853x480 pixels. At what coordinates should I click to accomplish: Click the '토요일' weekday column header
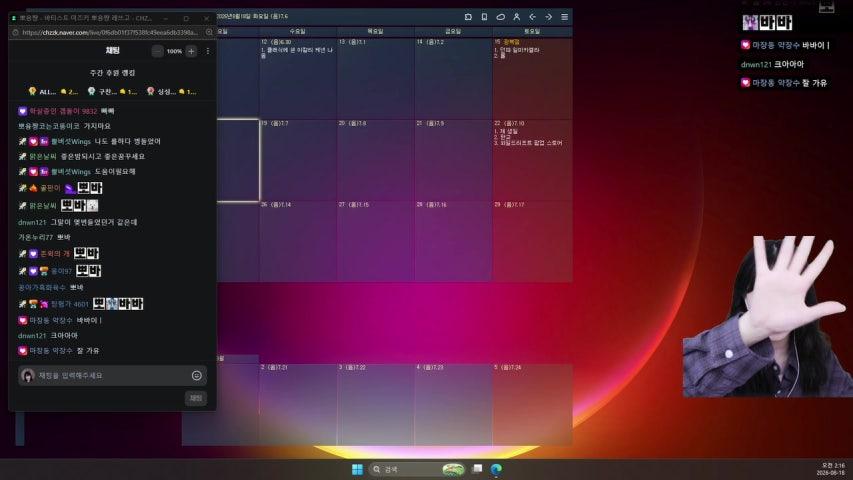click(532, 32)
